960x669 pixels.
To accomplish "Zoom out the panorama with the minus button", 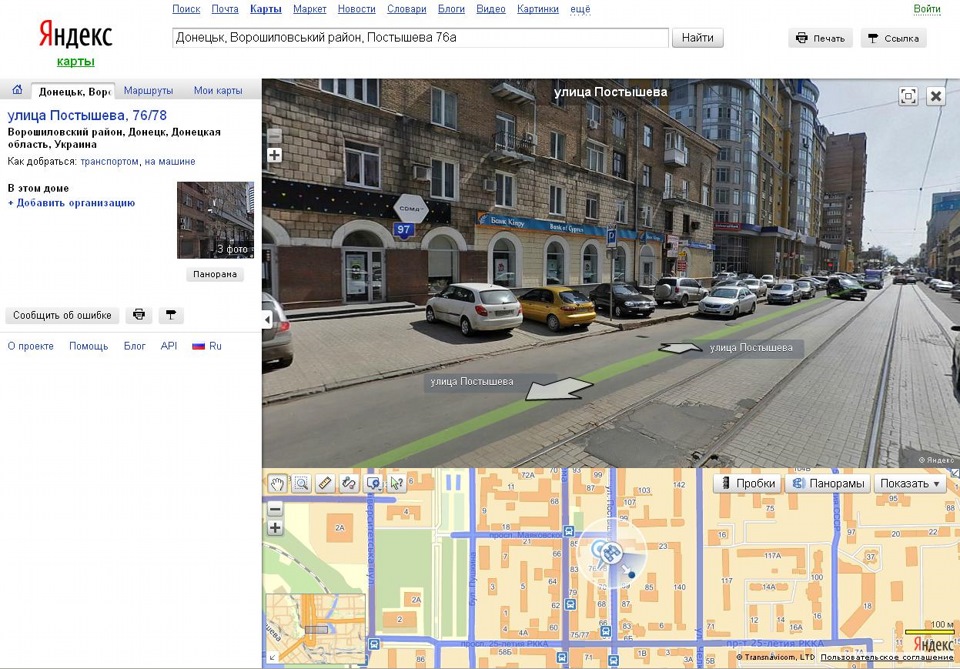I will (275, 136).
